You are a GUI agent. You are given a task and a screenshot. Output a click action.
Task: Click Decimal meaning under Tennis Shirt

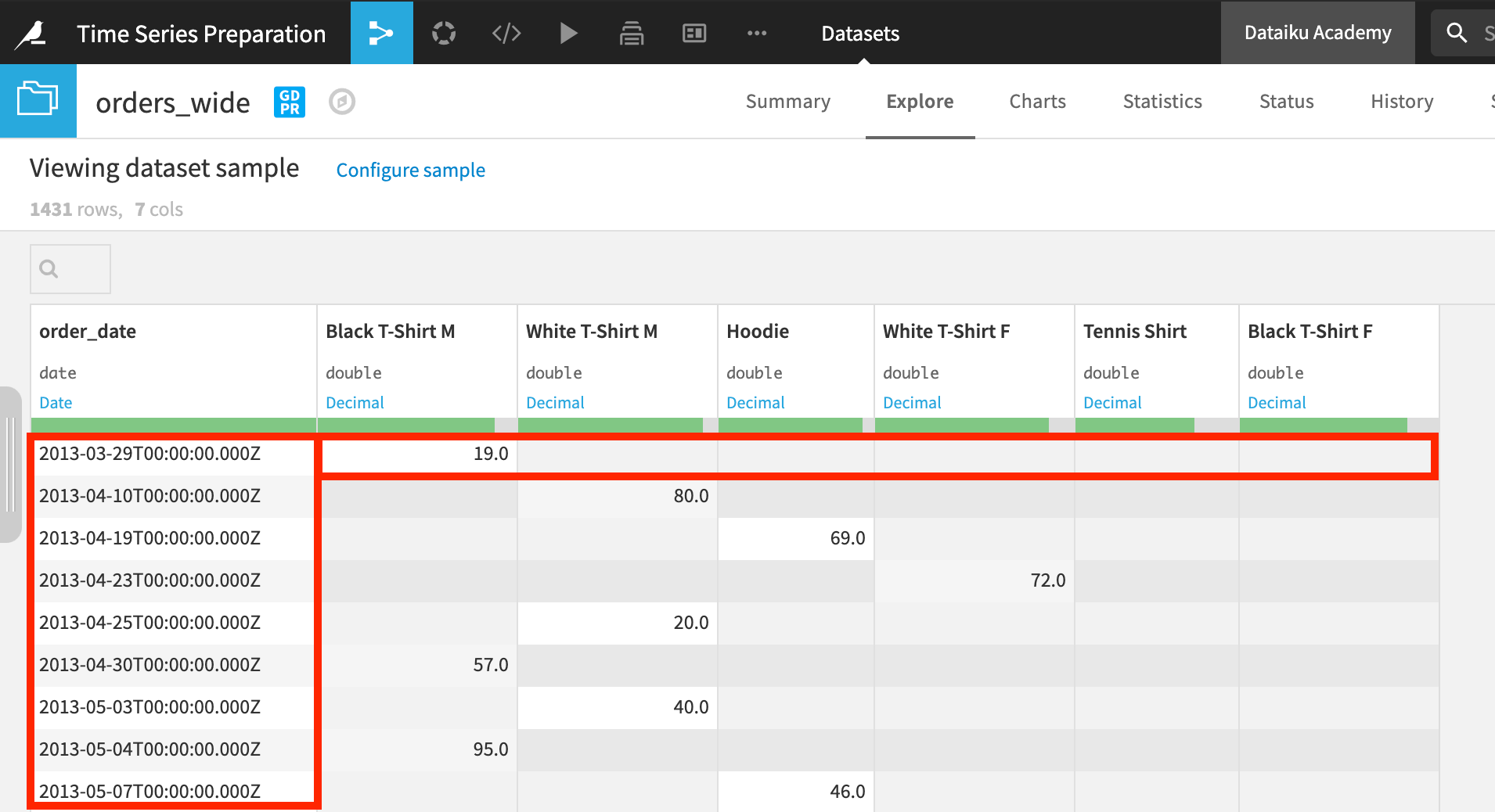click(x=1112, y=402)
